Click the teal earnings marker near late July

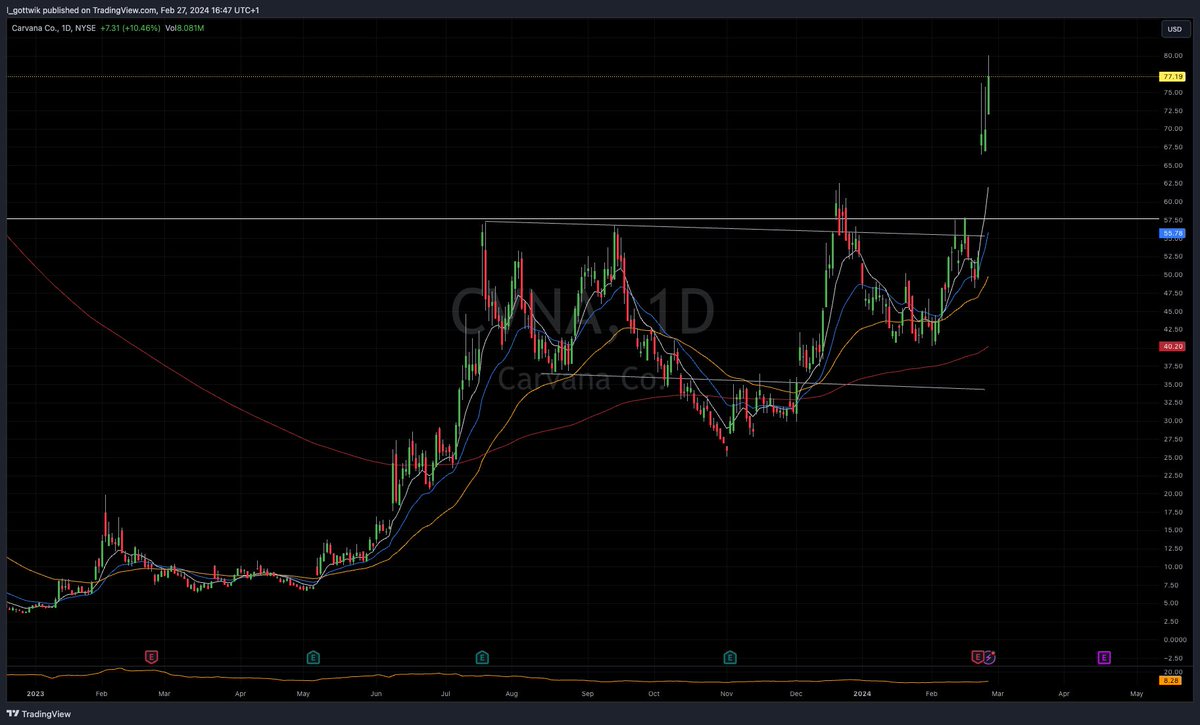482,657
